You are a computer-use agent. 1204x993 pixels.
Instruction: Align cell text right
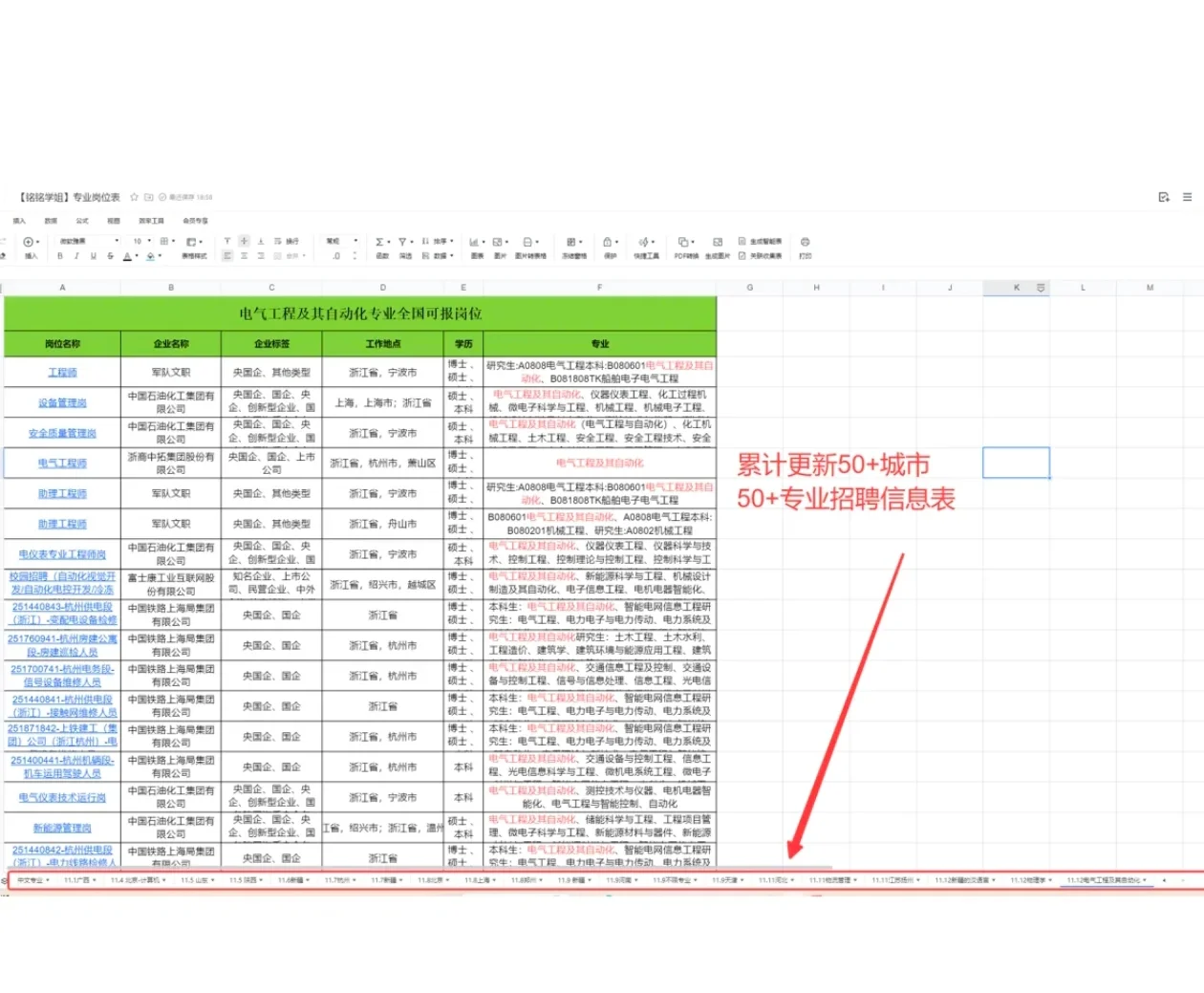pyautogui.click(x=261, y=256)
